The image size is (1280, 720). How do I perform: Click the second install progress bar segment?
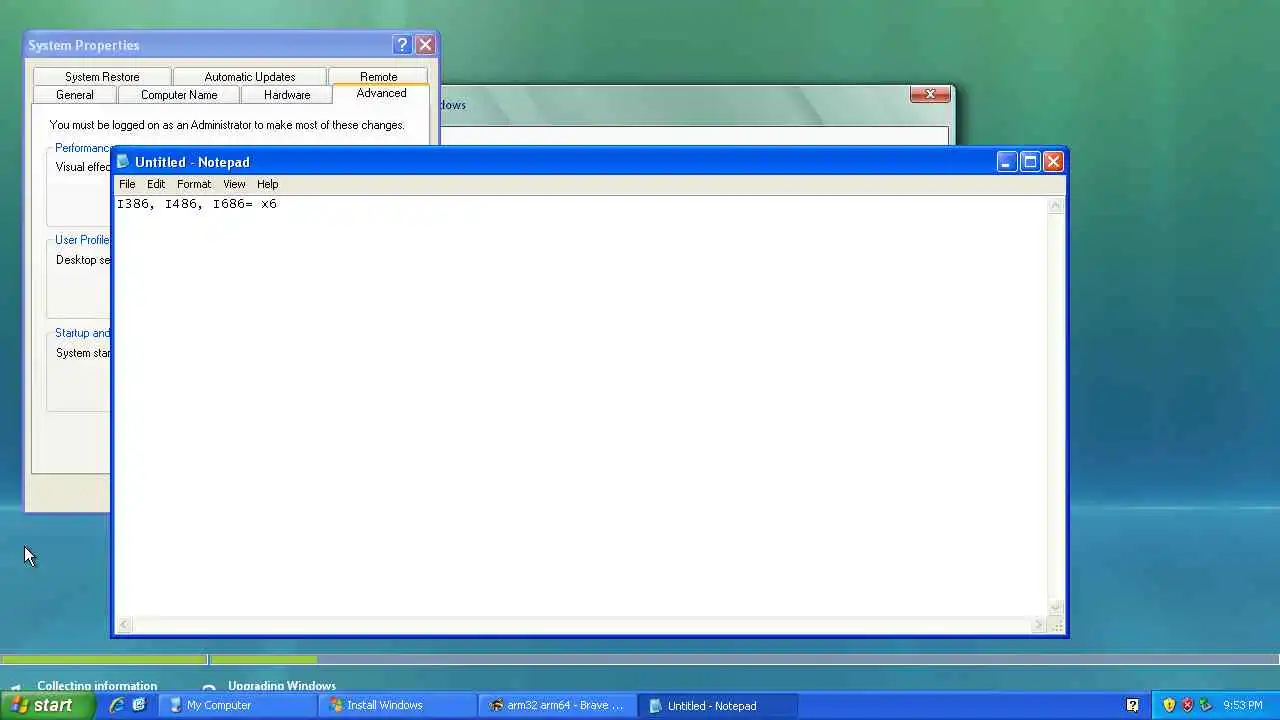click(264, 659)
